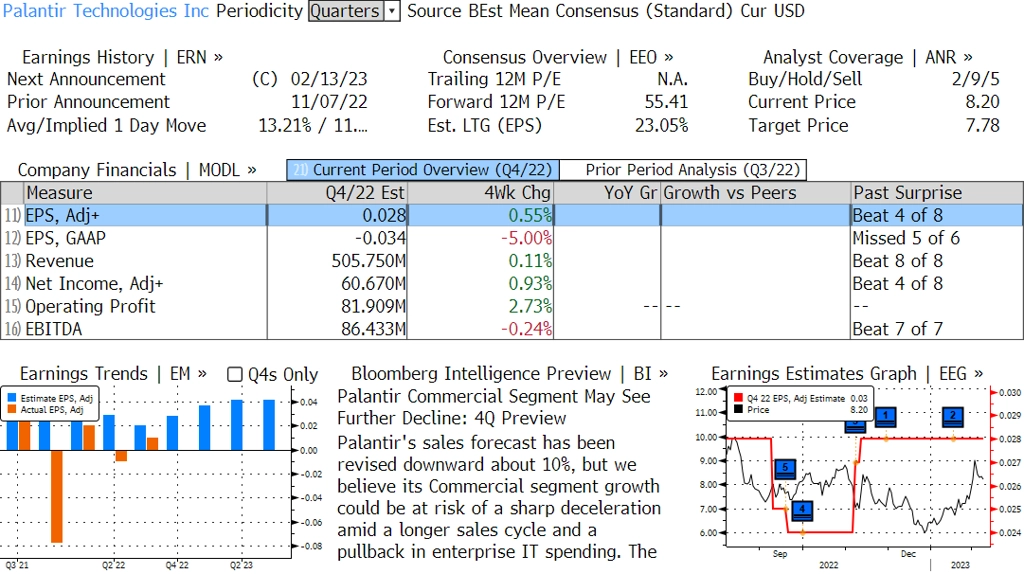Click event marker 4 on estimates graph
The width and height of the screenshot is (1024, 574).
coord(802,510)
